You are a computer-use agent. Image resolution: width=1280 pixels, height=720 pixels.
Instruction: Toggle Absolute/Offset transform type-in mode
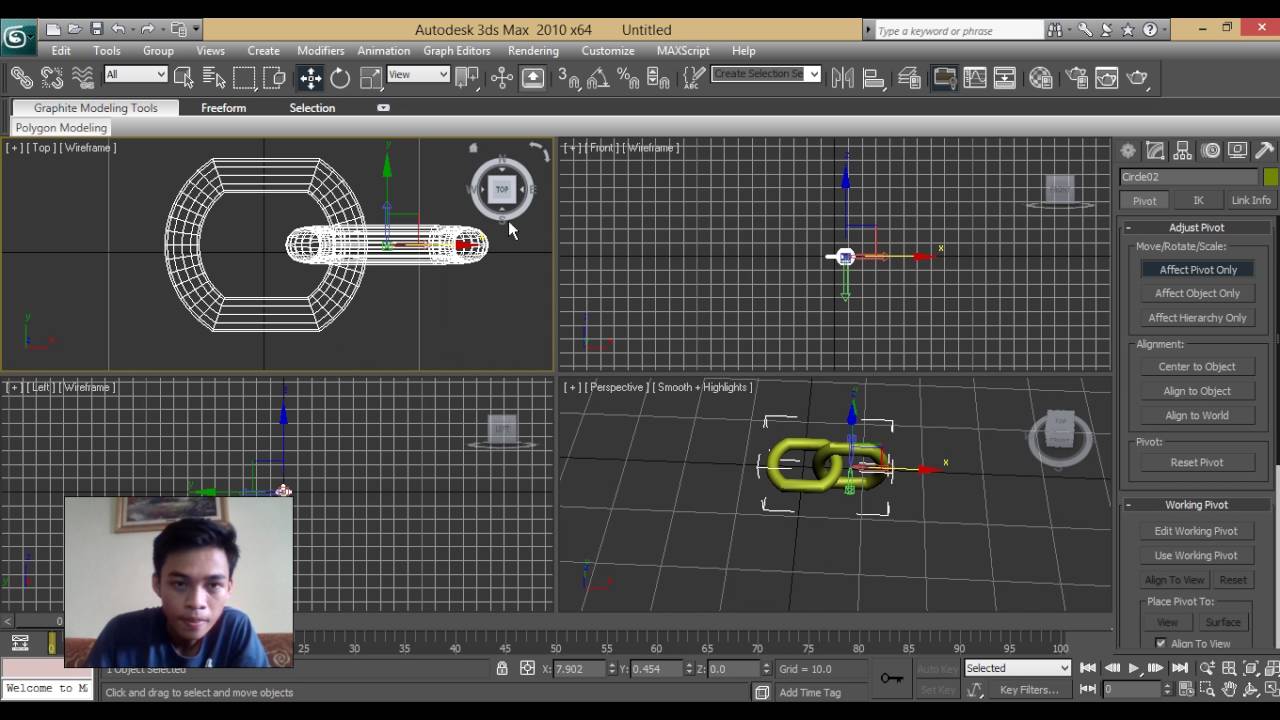527,669
